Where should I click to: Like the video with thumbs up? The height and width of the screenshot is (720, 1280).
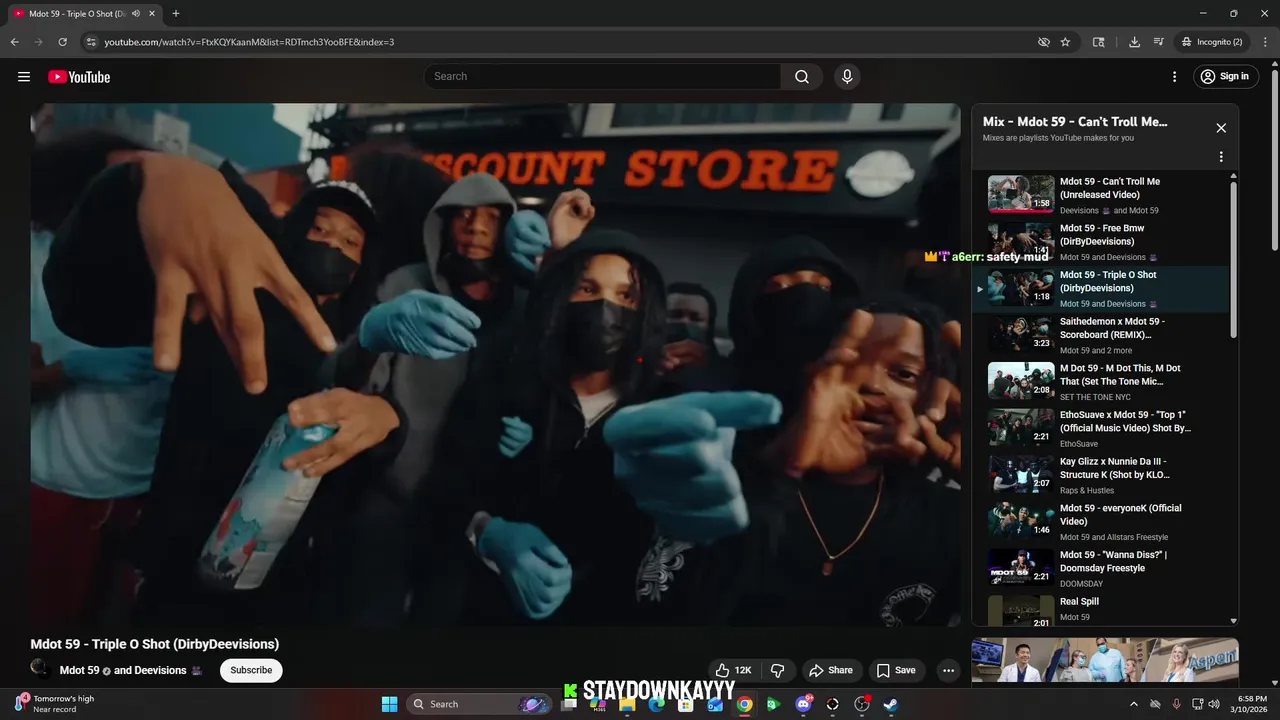tap(733, 670)
